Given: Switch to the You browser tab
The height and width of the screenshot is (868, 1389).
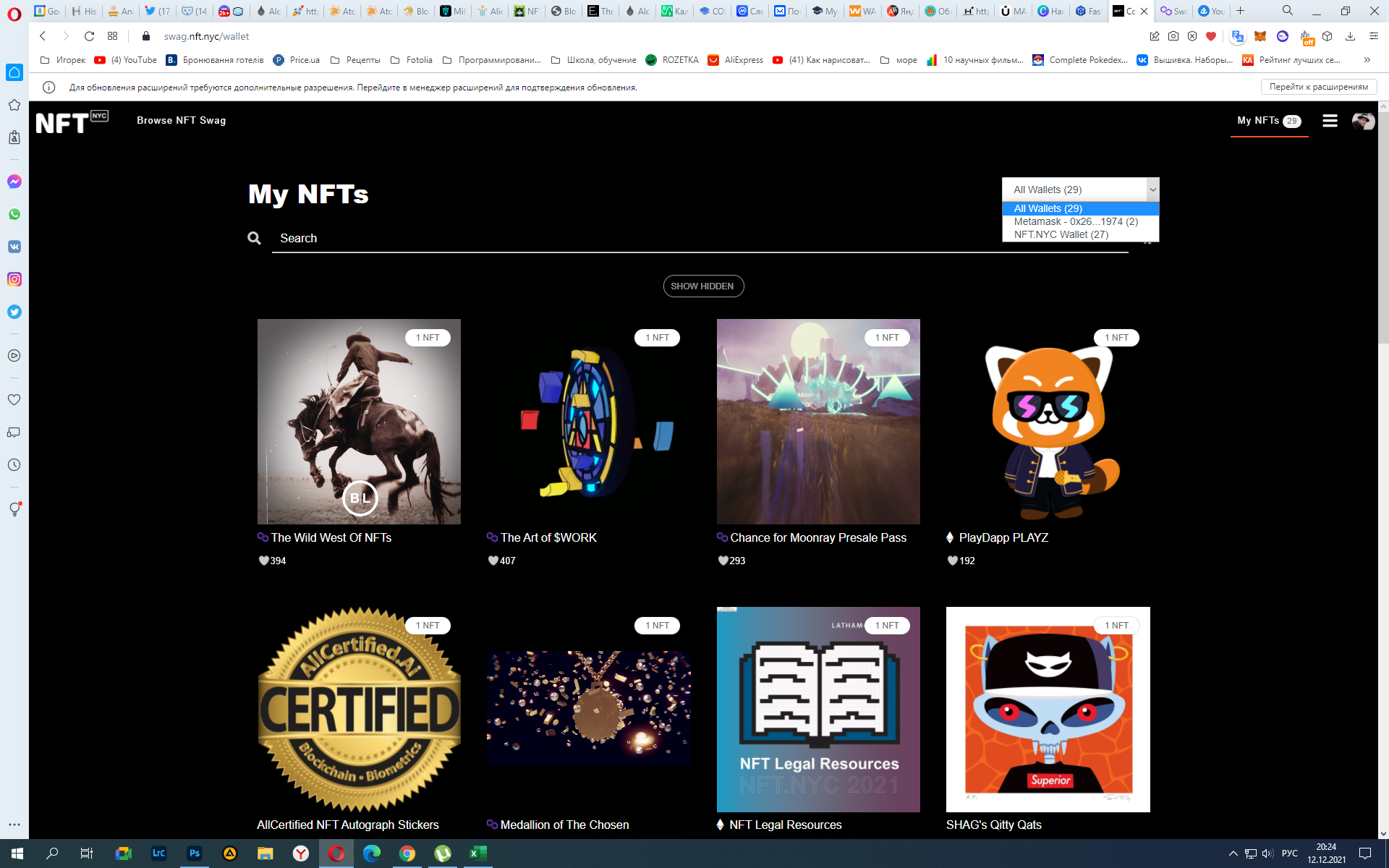Looking at the screenshot, I should (x=1211, y=11).
